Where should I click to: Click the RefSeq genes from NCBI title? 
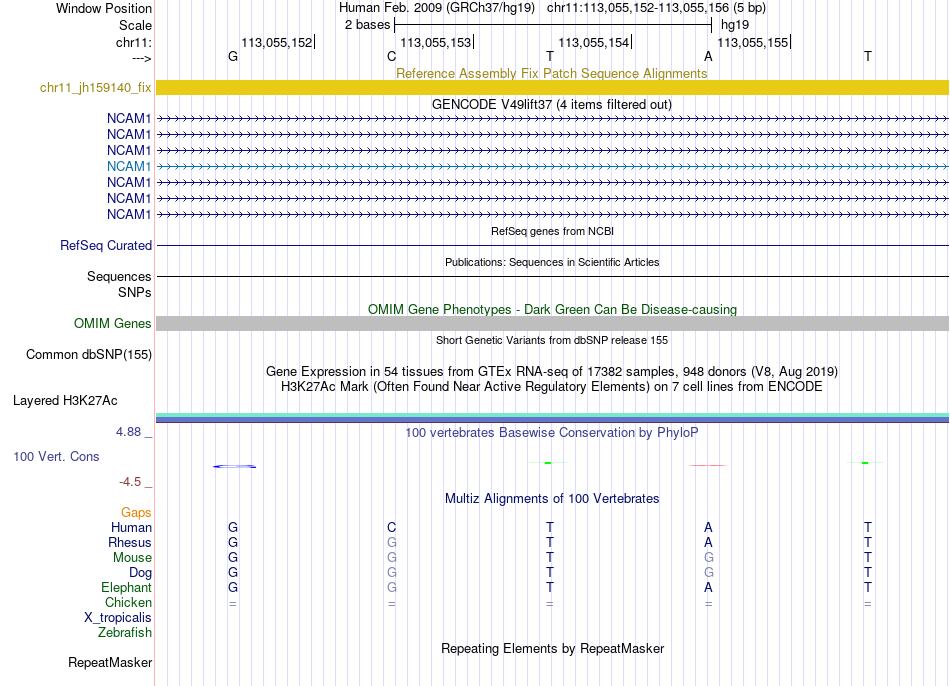pos(552,231)
